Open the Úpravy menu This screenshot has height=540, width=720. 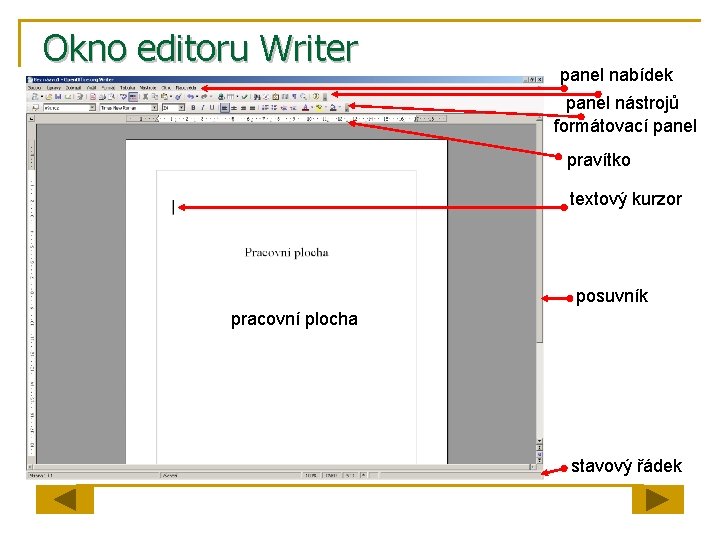pyautogui.click(x=54, y=88)
